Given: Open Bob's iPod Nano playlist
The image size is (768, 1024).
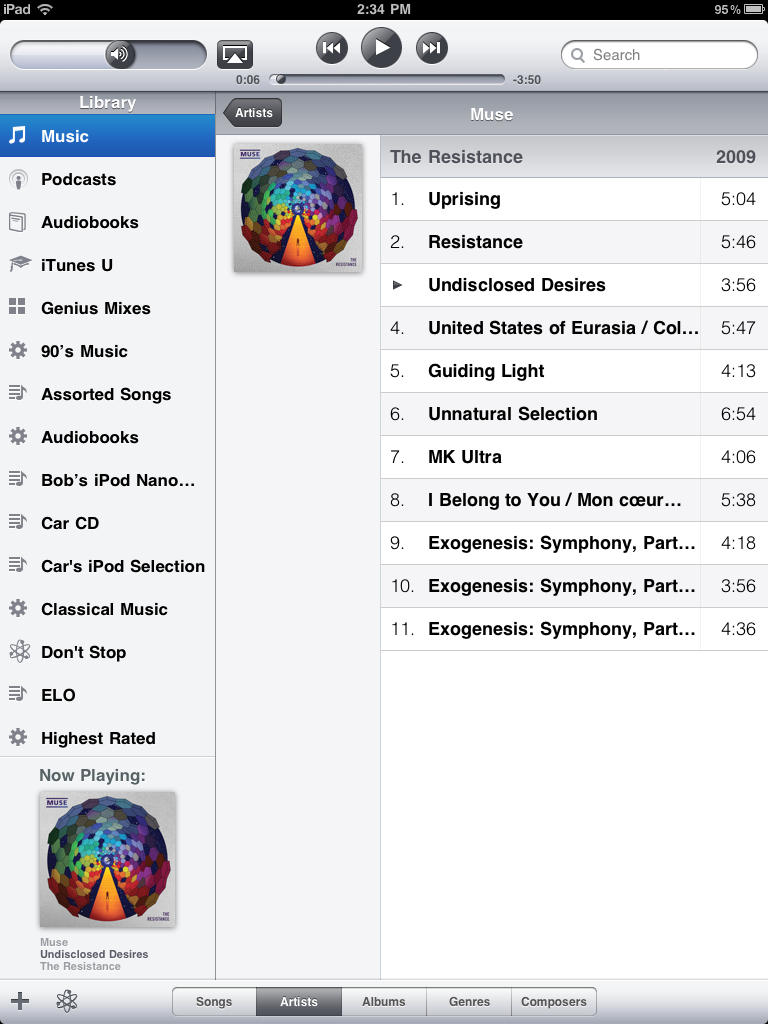Looking at the screenshot, I should (x=107, y=480).
